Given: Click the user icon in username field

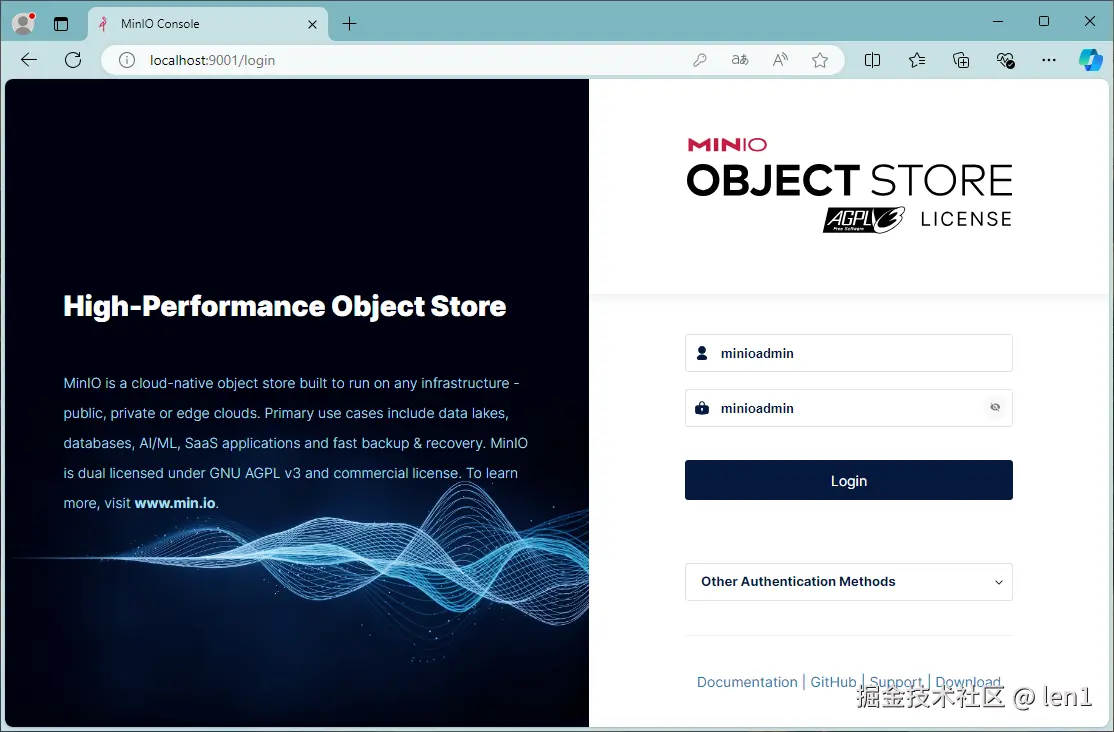Looking at the screenshot, I should tap(702, 353).
